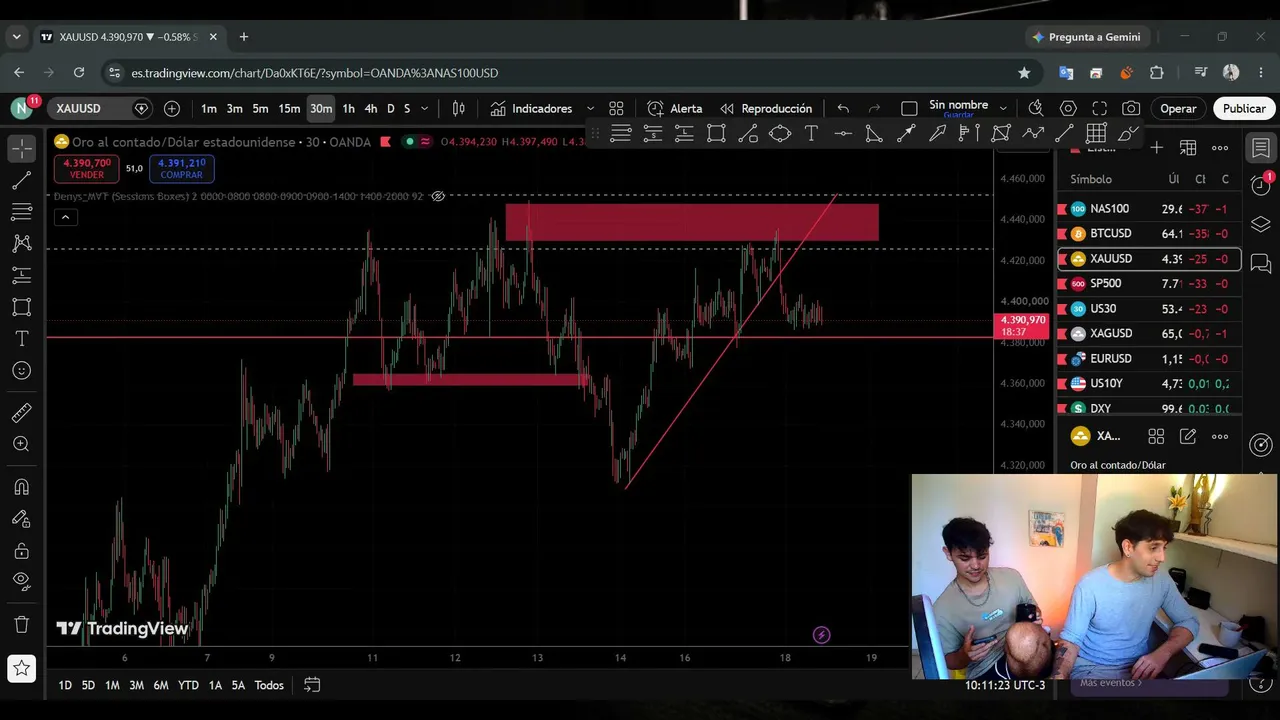The width and height of the screenshot is (1280, 720).
Task: Open the candlestick chart type selector
Action: point(459,108)
